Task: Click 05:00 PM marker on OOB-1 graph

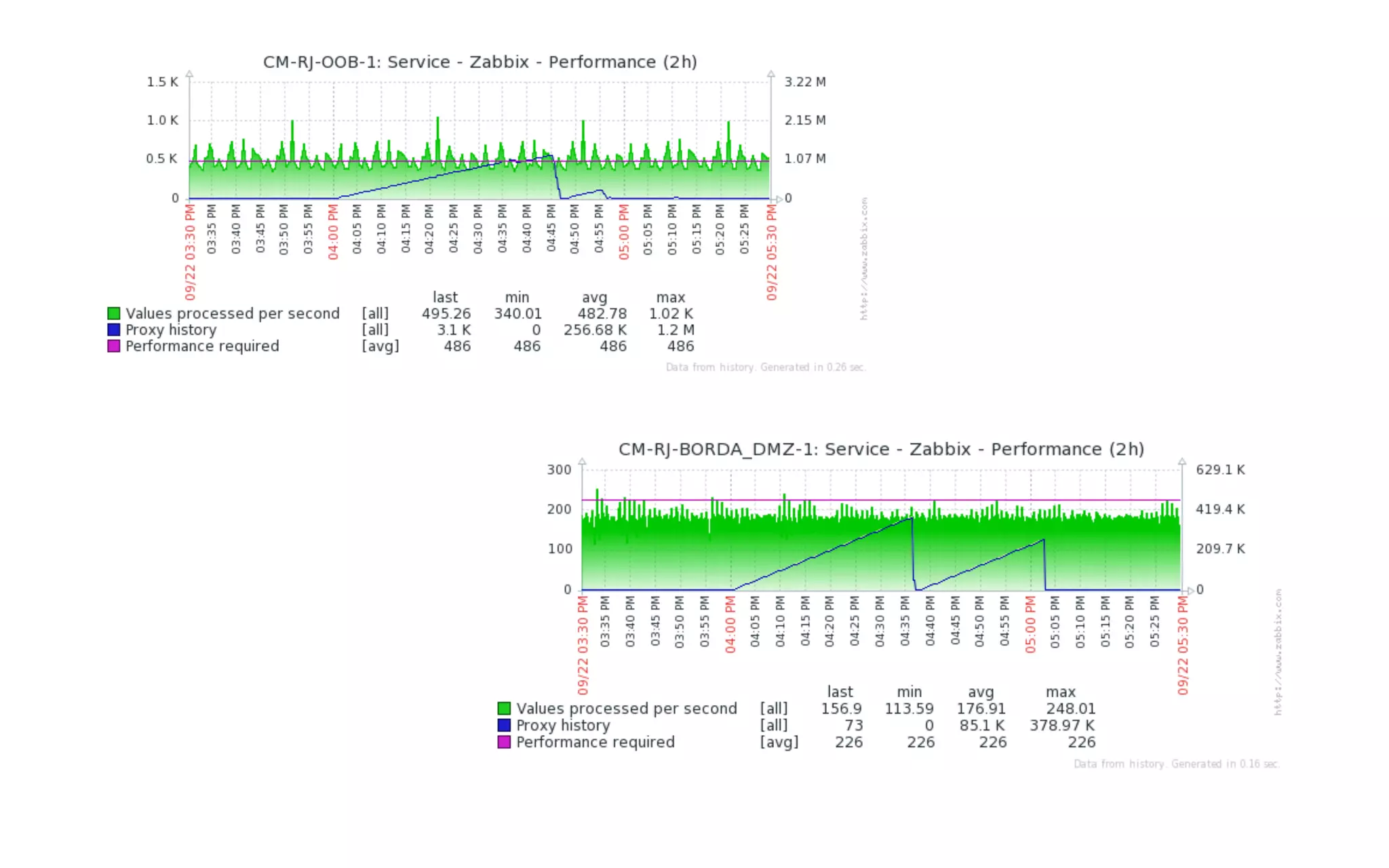Action: [x=624, y=233]
